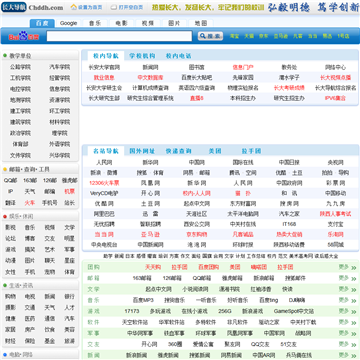Screen dimensions: 360x360
Task: Expand more links in 游戏 row
Action: 347,311
